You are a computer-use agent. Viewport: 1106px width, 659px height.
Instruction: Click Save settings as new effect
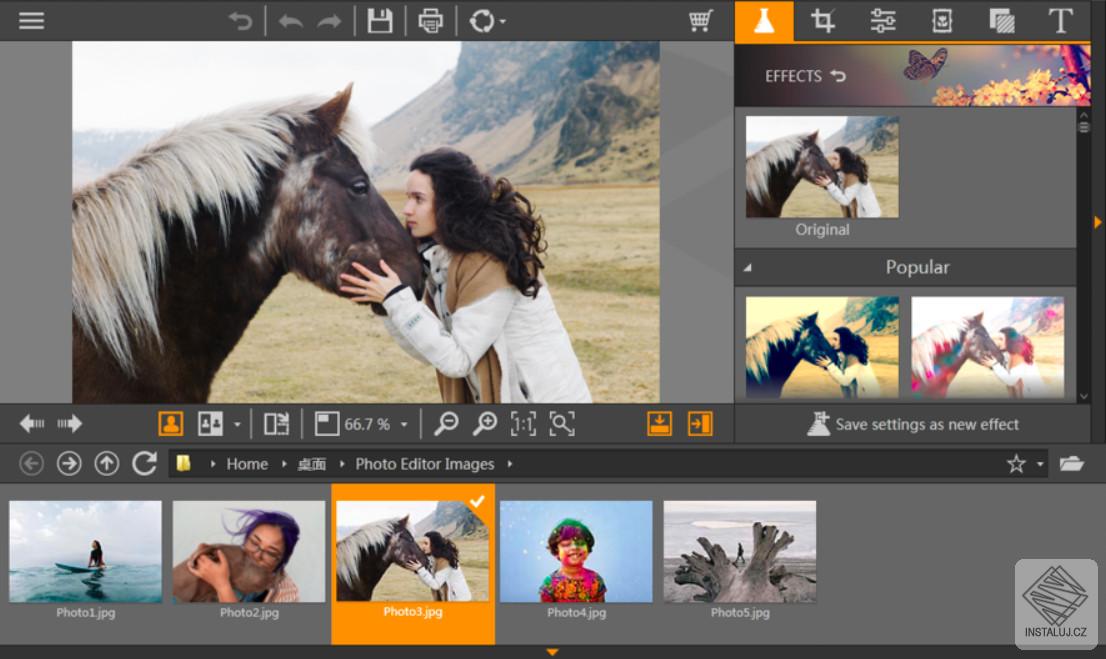tap(913, 424)
